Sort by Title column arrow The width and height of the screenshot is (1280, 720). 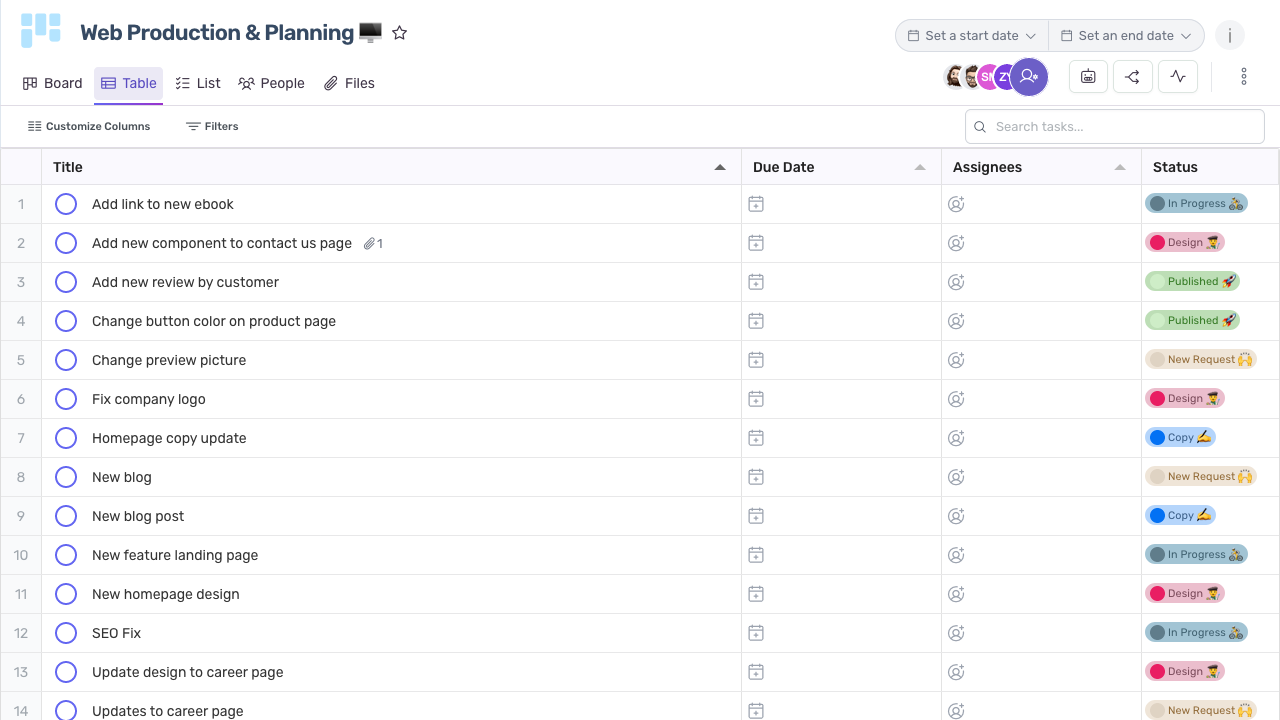720,167
